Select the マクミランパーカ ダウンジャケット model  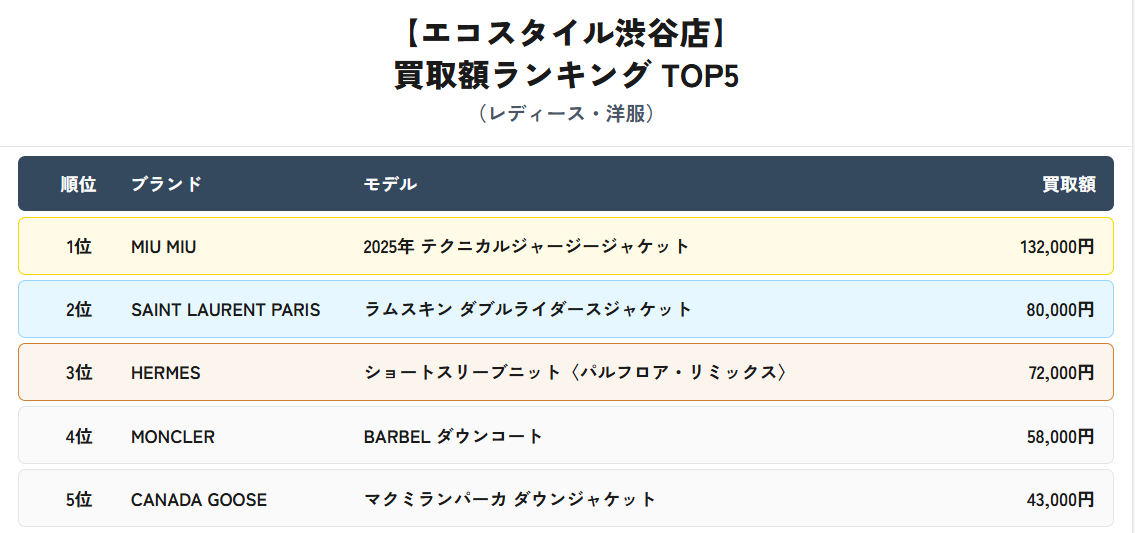tap(509, 500)
